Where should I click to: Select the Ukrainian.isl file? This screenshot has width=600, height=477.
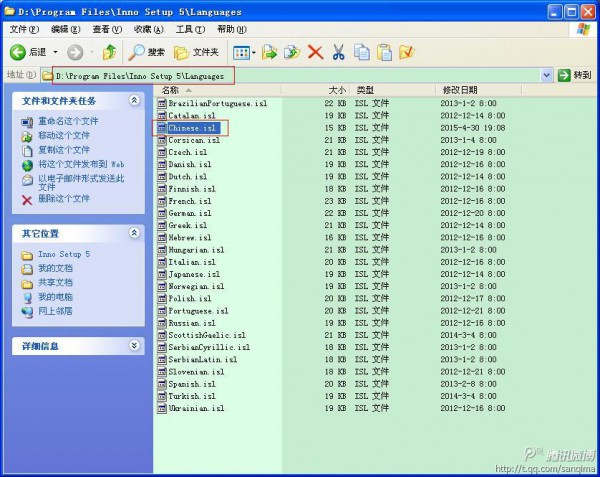point(196,409)
